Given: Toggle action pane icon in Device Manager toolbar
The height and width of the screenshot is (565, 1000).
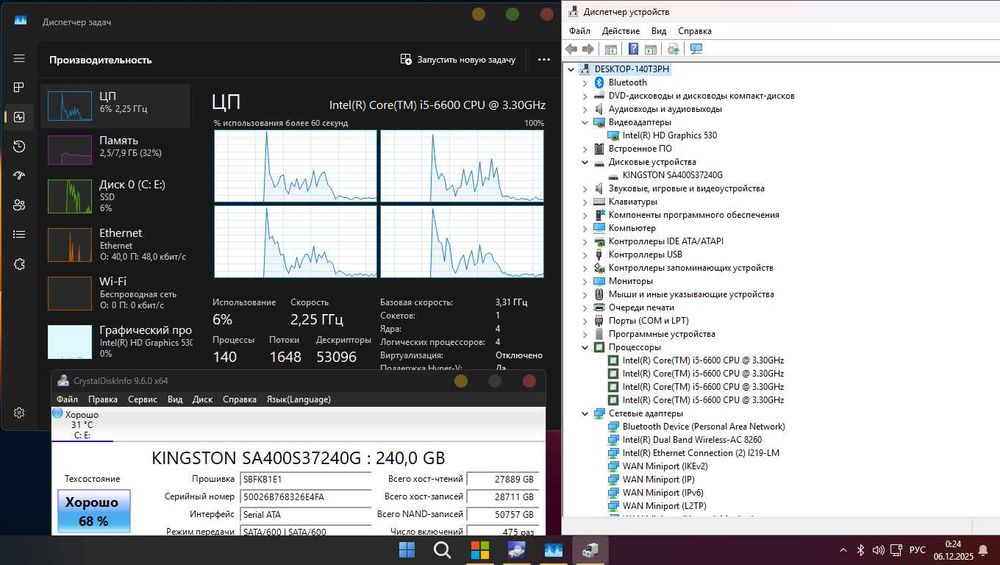Looking at the screenshot, I should point(651,49).
